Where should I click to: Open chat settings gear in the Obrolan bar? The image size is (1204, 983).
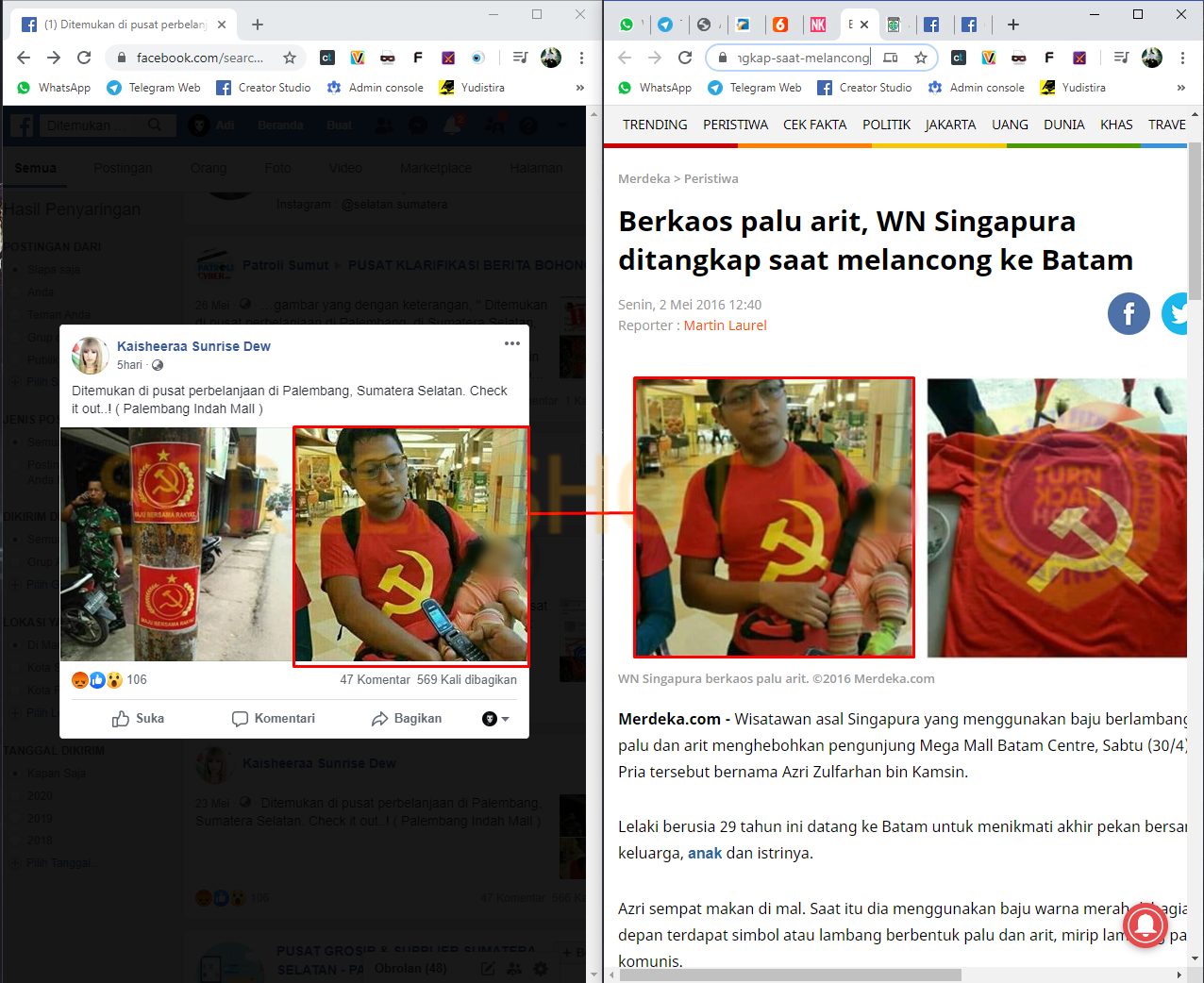pos(541,968)
